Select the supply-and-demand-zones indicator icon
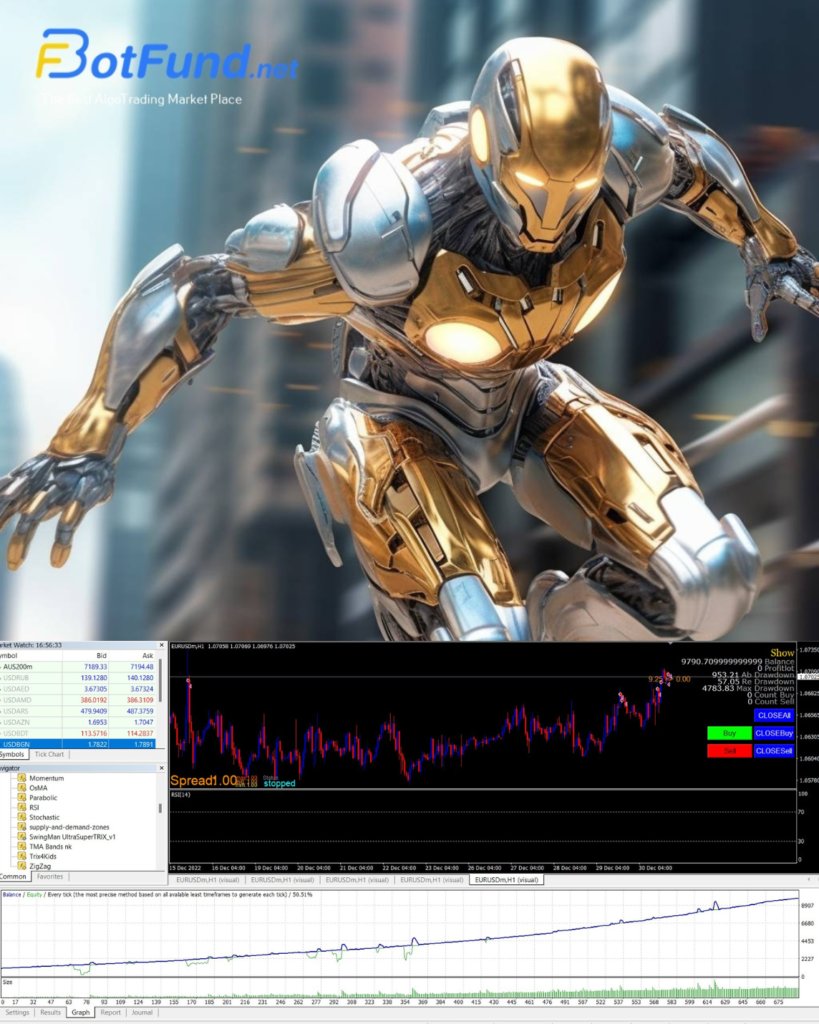The image size is (819, 1024). click(22, 826)
